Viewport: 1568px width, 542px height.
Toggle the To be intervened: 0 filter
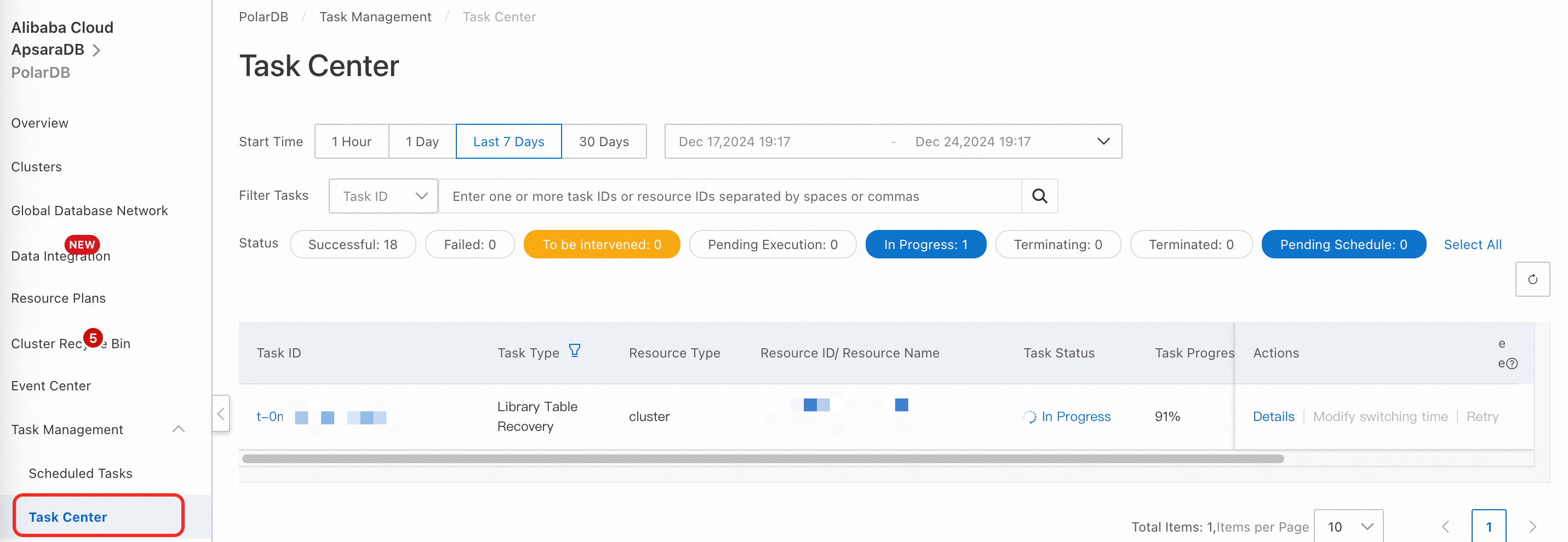pyautogui.click(x=602, y=245)
